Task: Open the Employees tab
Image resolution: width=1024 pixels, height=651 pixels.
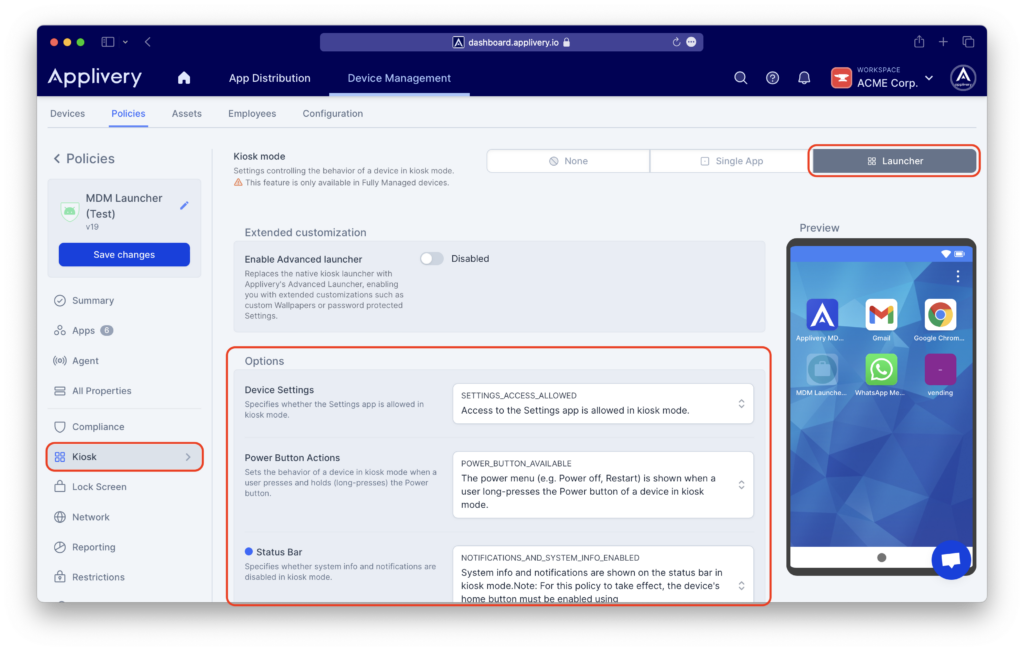Action: [252, 114]
